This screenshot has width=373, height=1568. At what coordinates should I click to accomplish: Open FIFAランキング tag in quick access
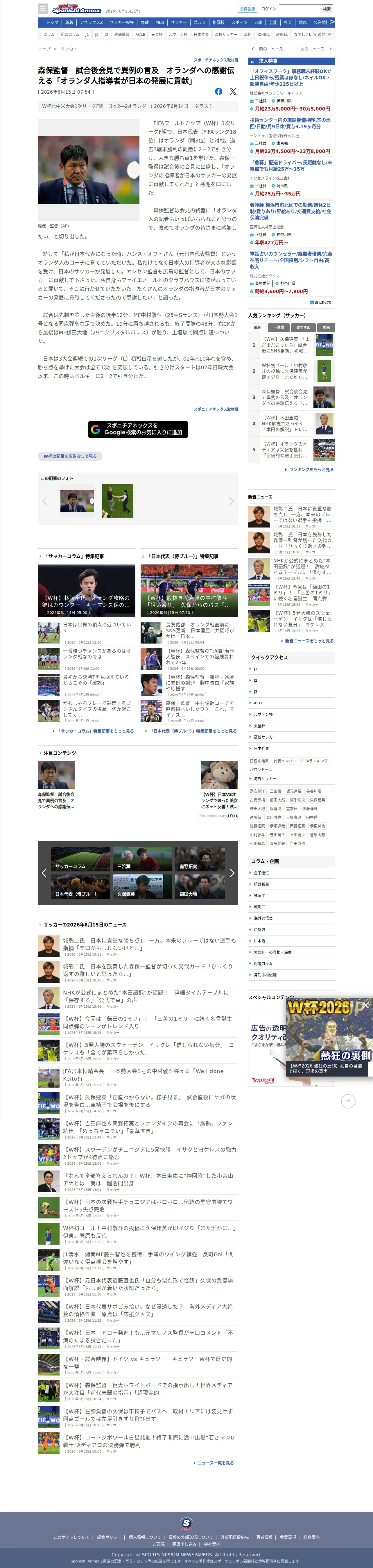[314, 761]
